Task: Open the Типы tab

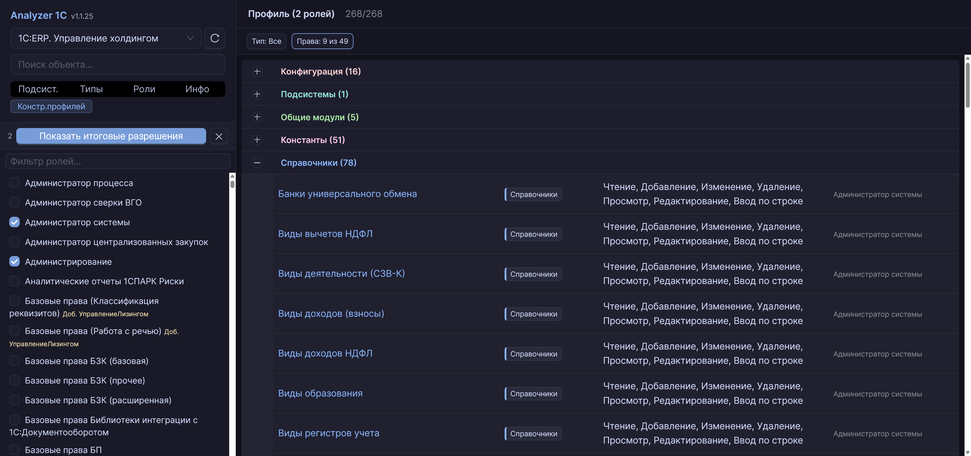Action: point(91,89)
